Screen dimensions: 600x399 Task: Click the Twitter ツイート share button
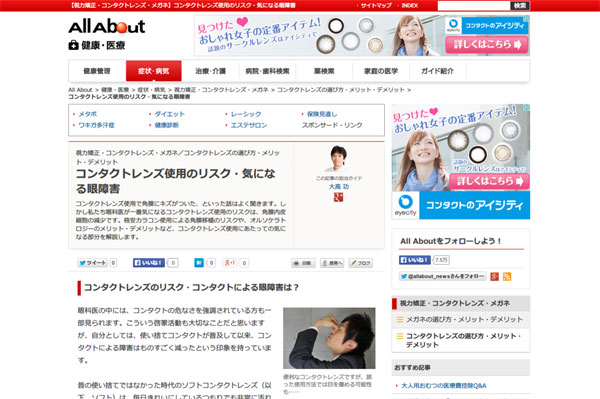(93, 263)
